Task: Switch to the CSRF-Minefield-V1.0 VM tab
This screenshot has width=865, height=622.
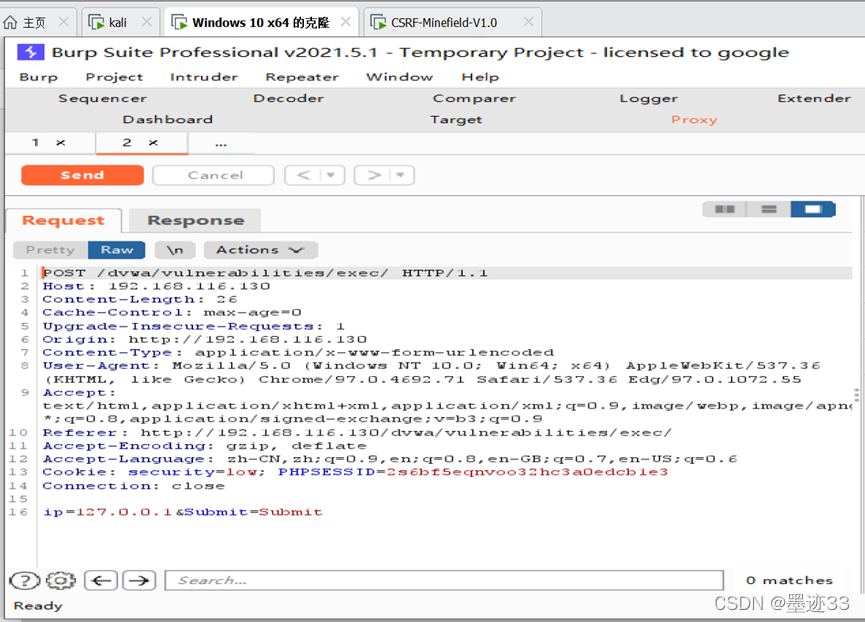Action: pos(444,23)
